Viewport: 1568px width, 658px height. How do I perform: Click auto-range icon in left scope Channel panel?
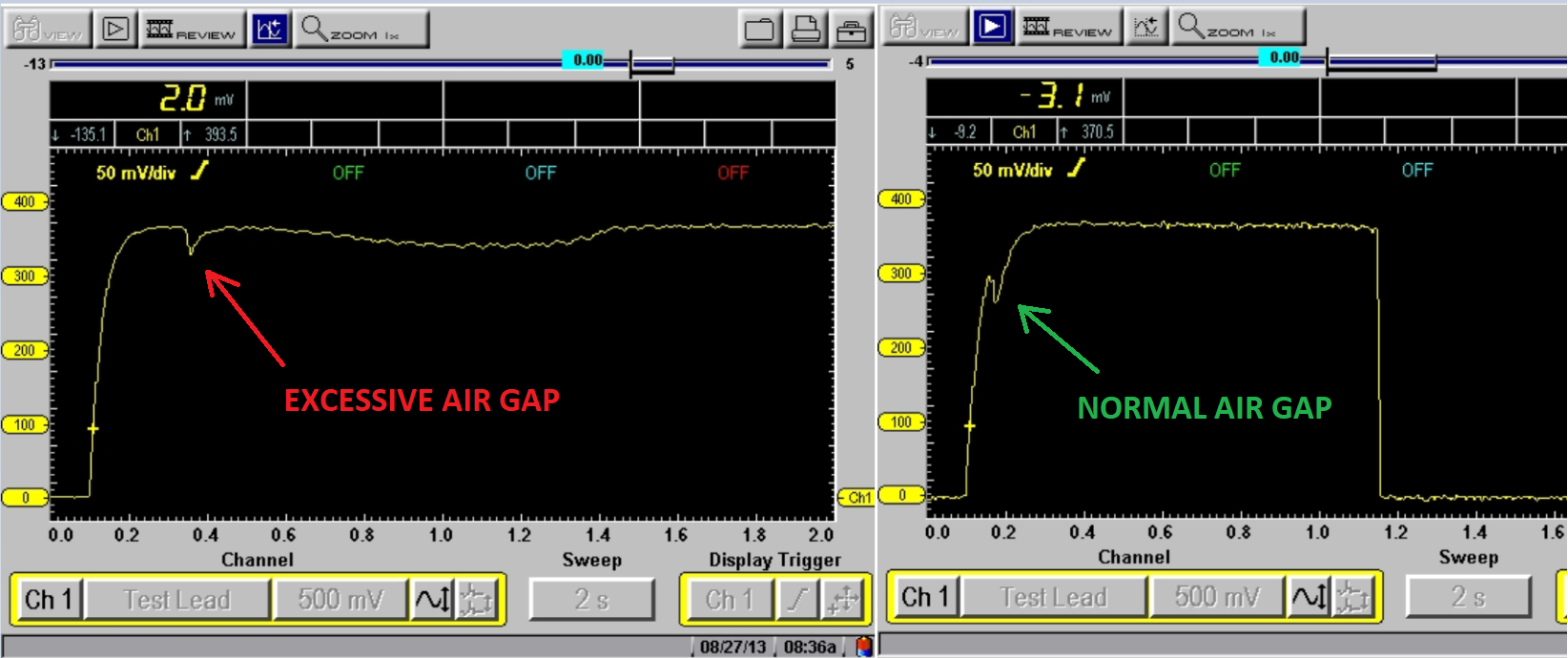pyautogui.click(x=476, y=600)
